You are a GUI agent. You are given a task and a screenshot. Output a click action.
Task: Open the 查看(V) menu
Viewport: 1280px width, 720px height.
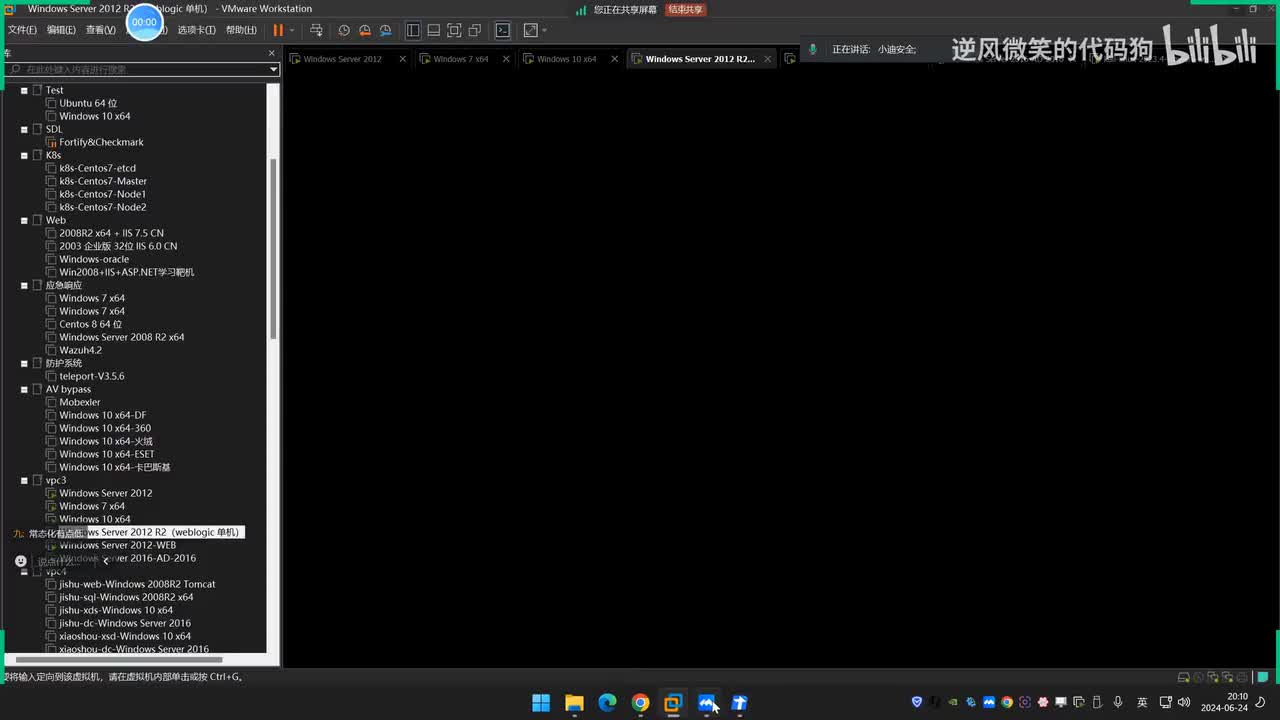100,30
